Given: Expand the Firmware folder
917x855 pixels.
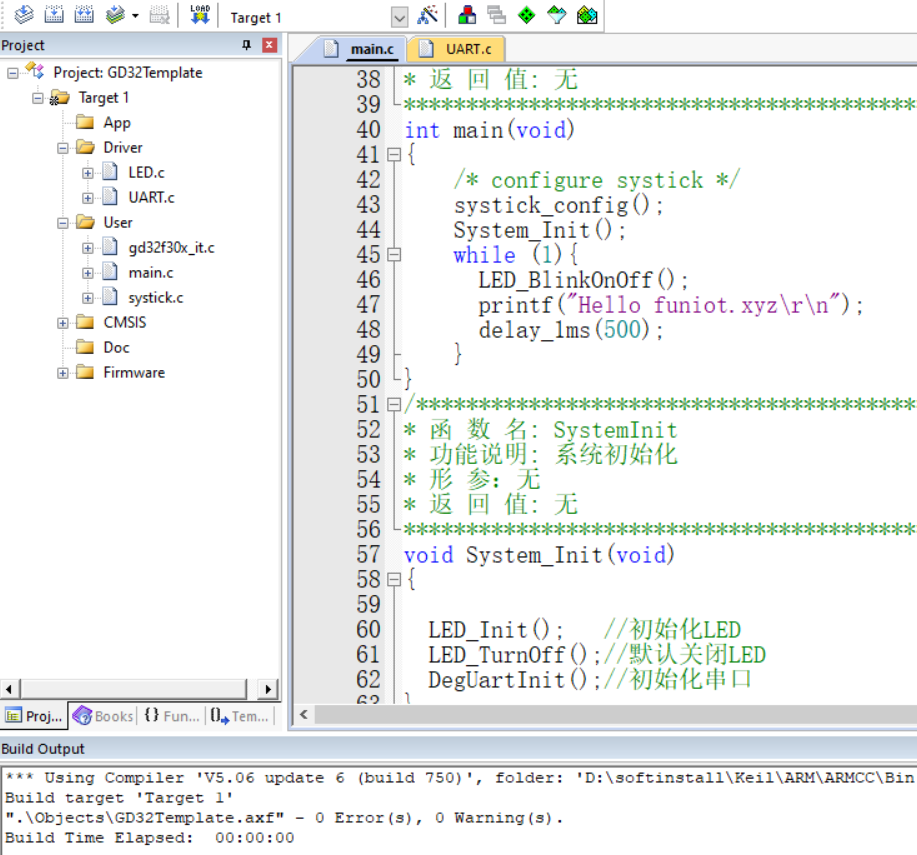Looking at the screenshot, I should click(63, 373).
